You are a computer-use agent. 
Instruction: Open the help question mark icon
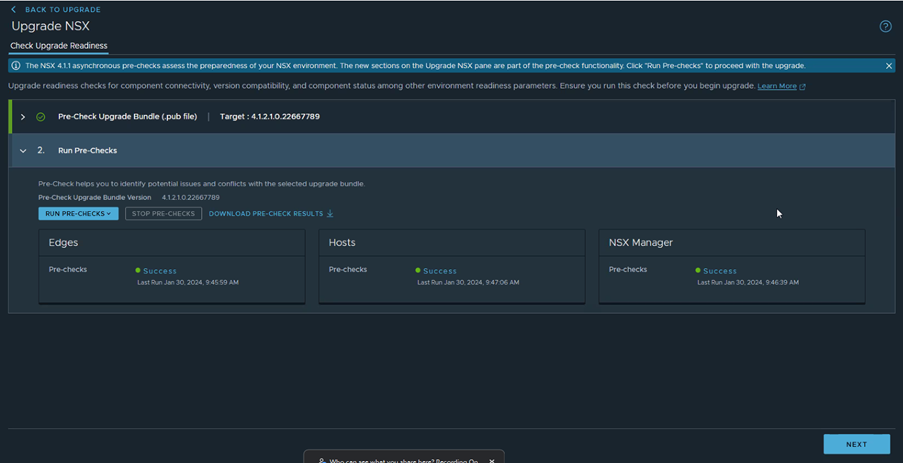(x=885, y=26)
